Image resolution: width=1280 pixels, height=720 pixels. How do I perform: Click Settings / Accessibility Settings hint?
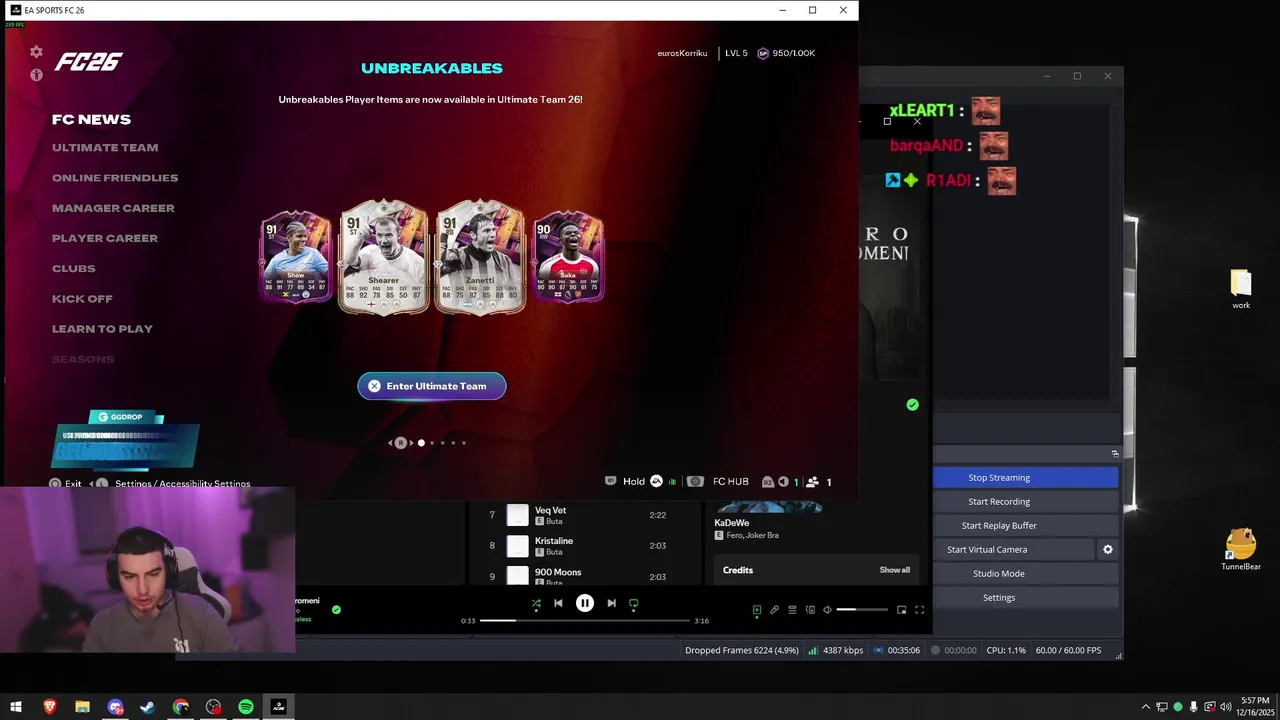coord(182,484)
